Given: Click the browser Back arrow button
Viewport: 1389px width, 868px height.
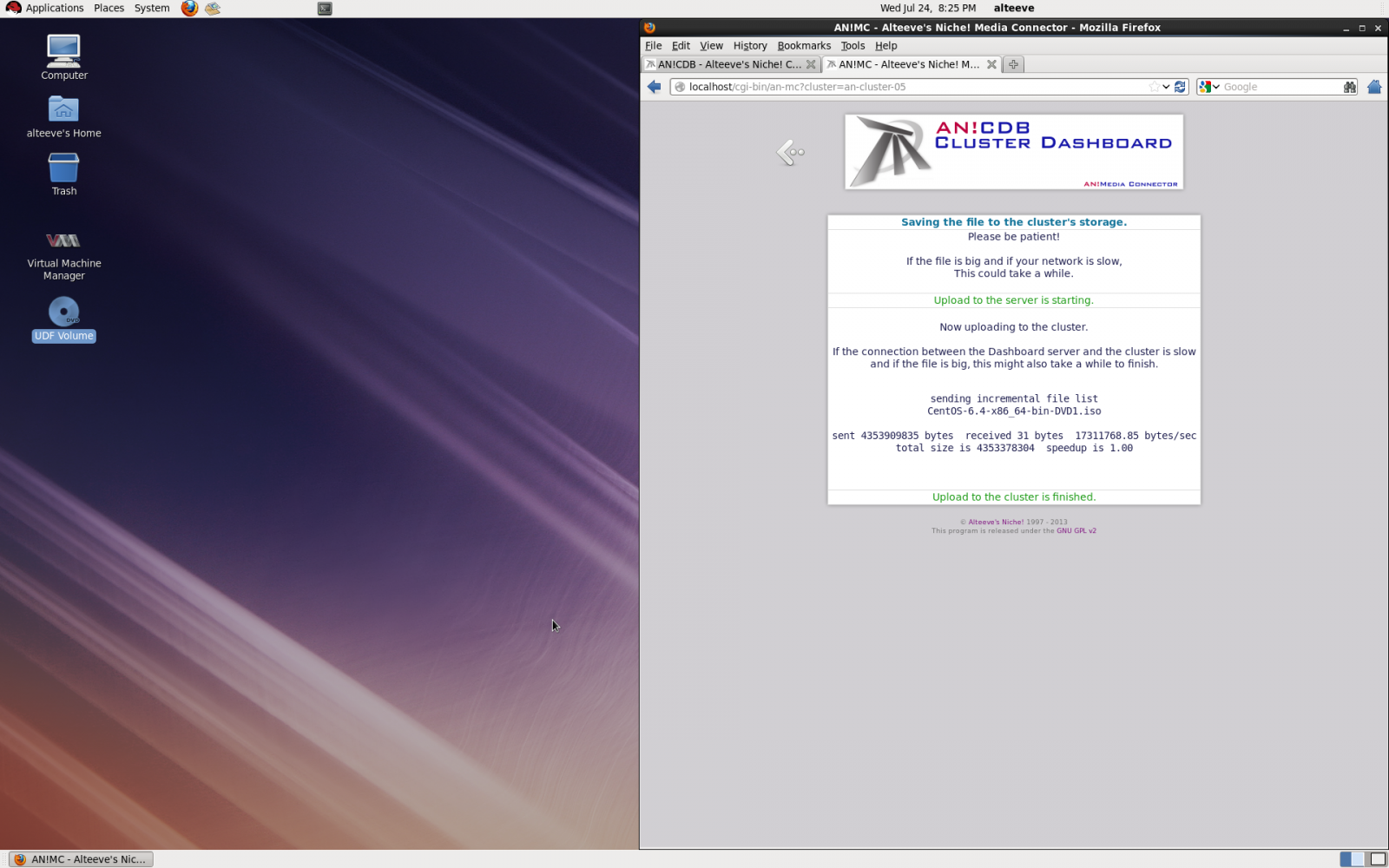Looking at the screenshot, I should pos(655,87).
